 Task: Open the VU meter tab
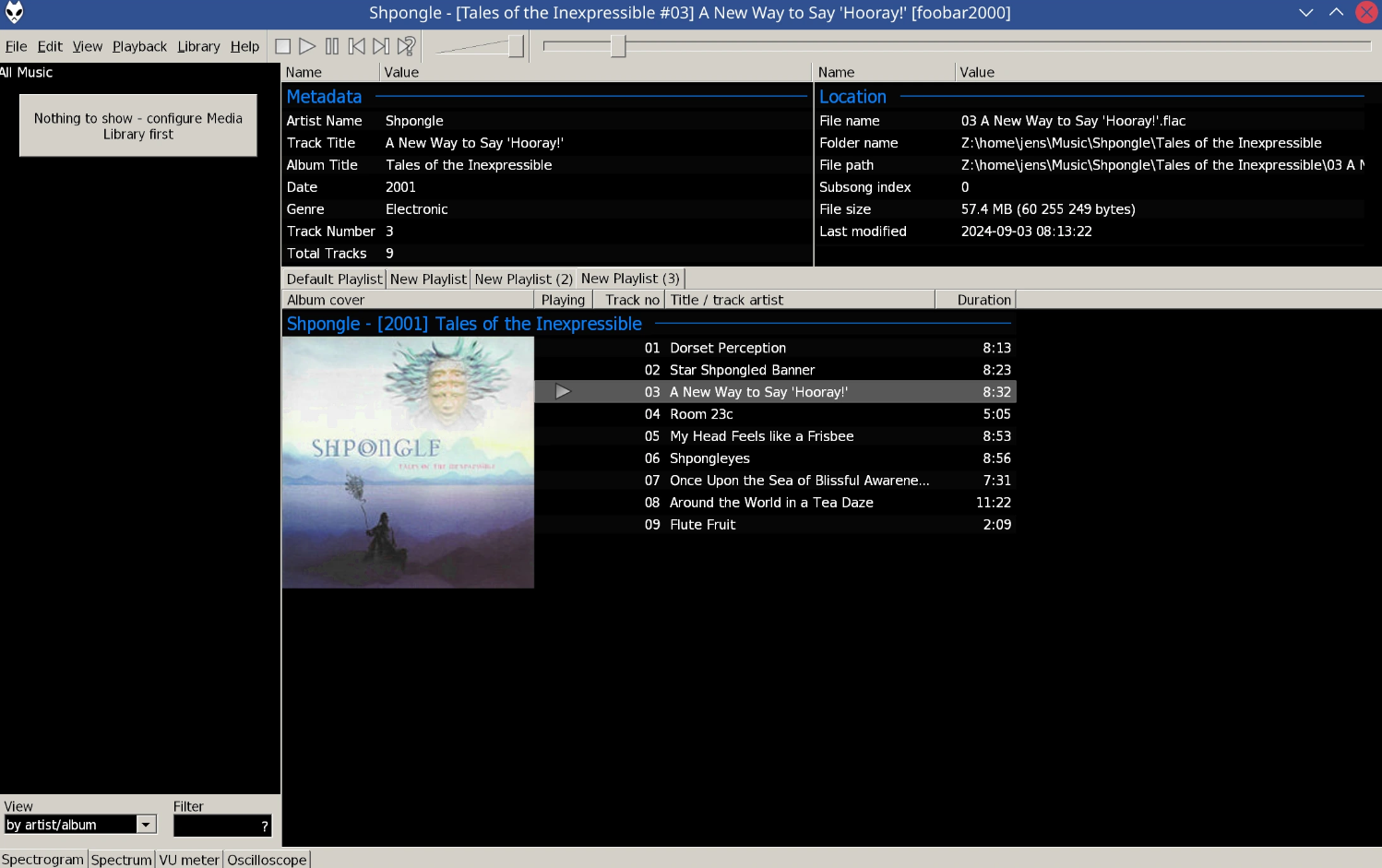(x=189, y=860)
